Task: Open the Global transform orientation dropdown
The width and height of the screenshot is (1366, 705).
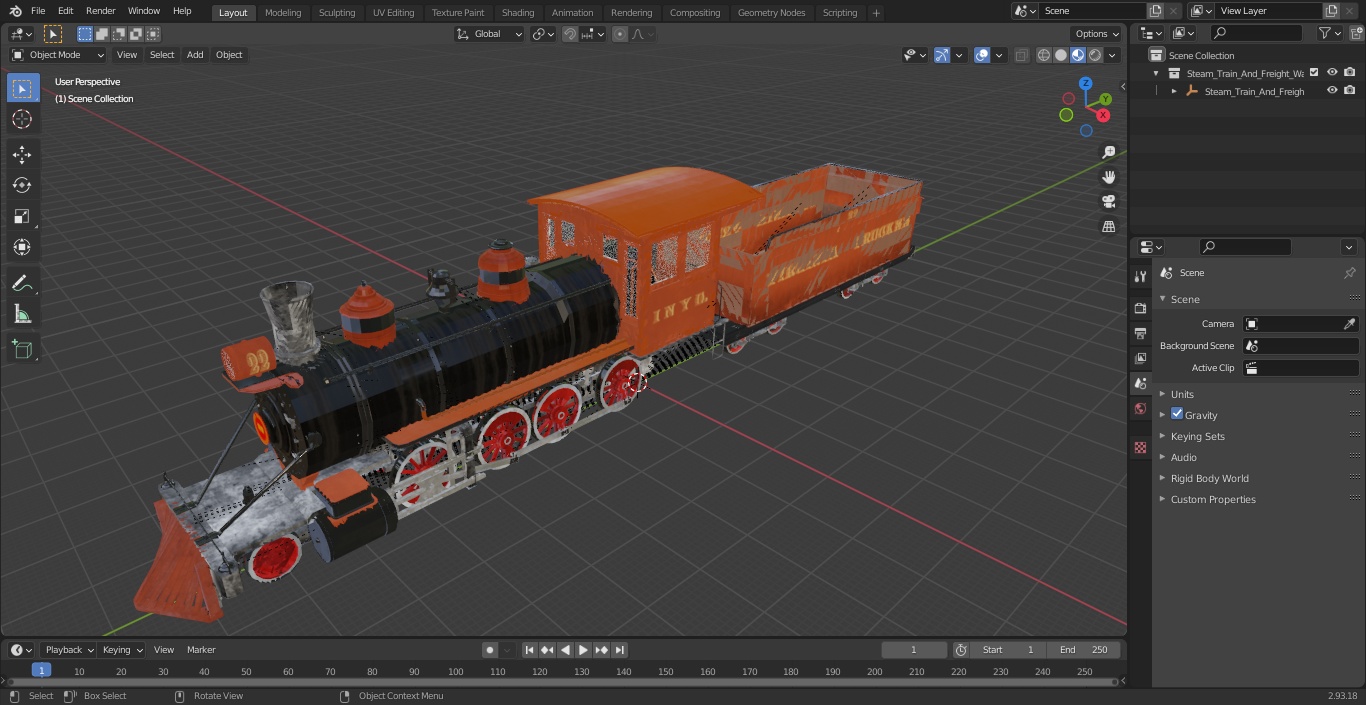Action: click(490, 34)
